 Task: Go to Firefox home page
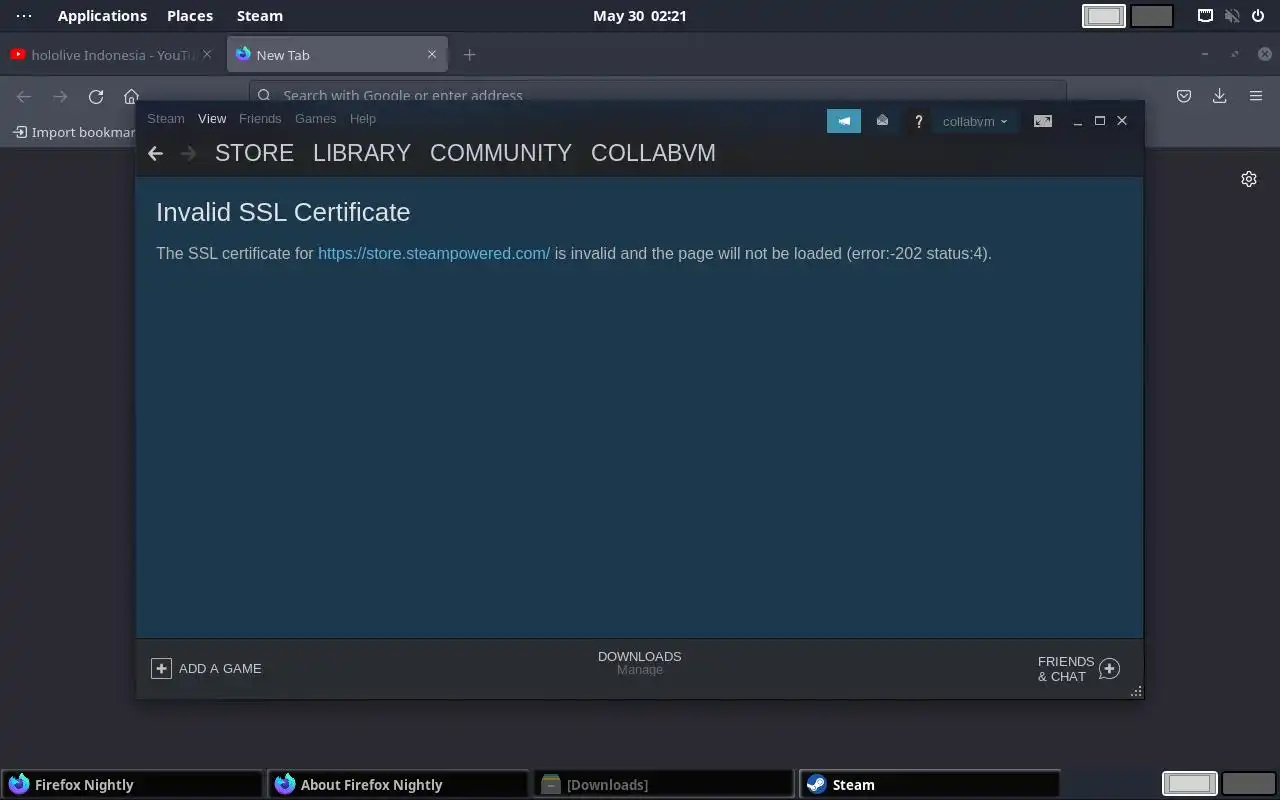[x=131, y=96]
